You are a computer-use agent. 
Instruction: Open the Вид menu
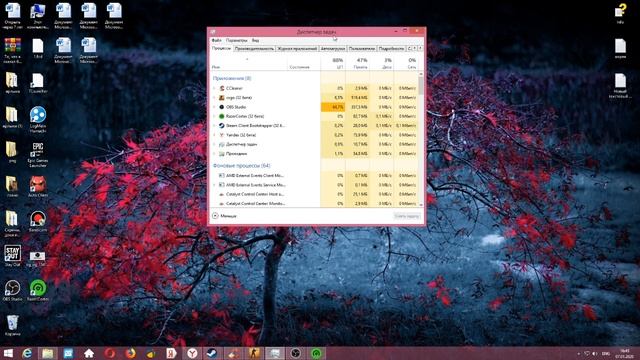pos(255,40)
